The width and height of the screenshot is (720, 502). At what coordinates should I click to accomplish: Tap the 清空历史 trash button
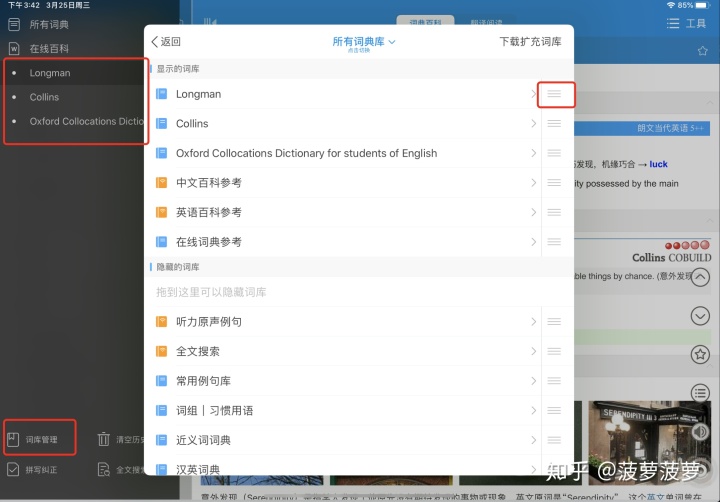pyautogui.click(x=120, y=440)
